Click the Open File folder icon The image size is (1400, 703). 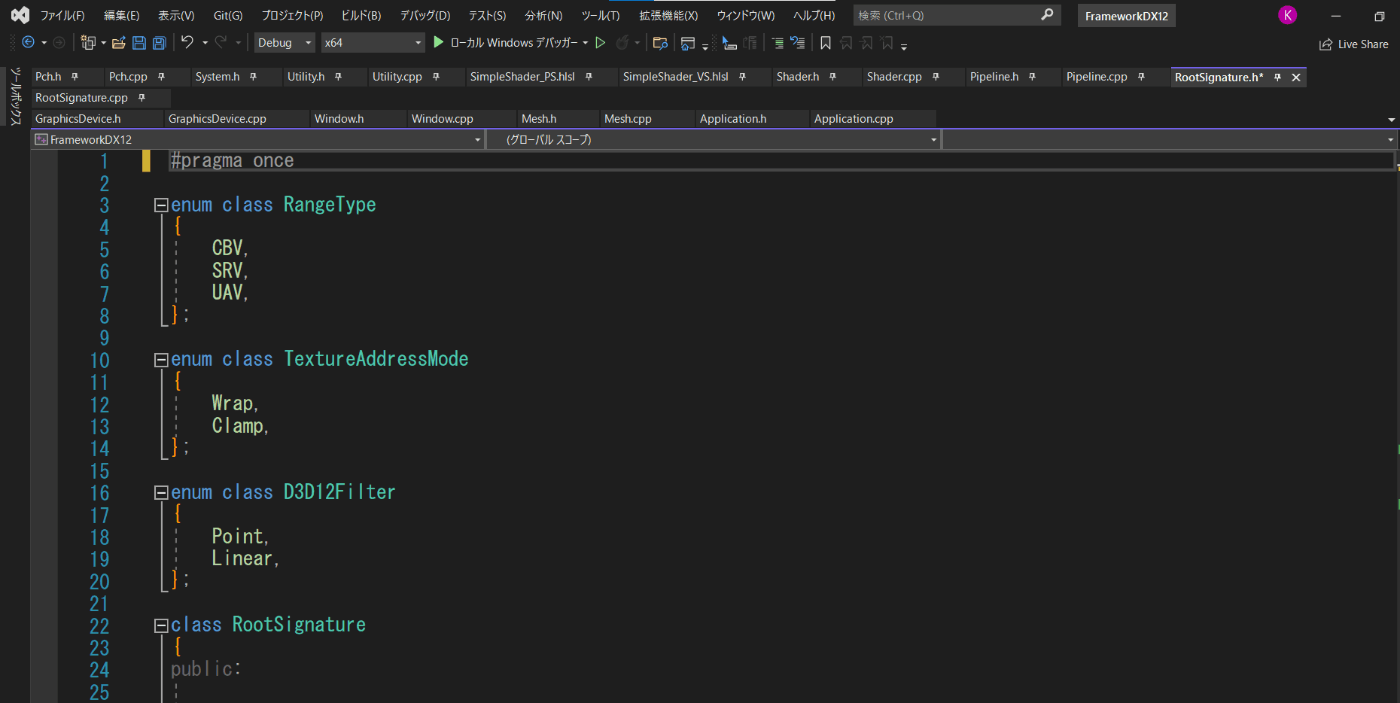tap(118, 43)
